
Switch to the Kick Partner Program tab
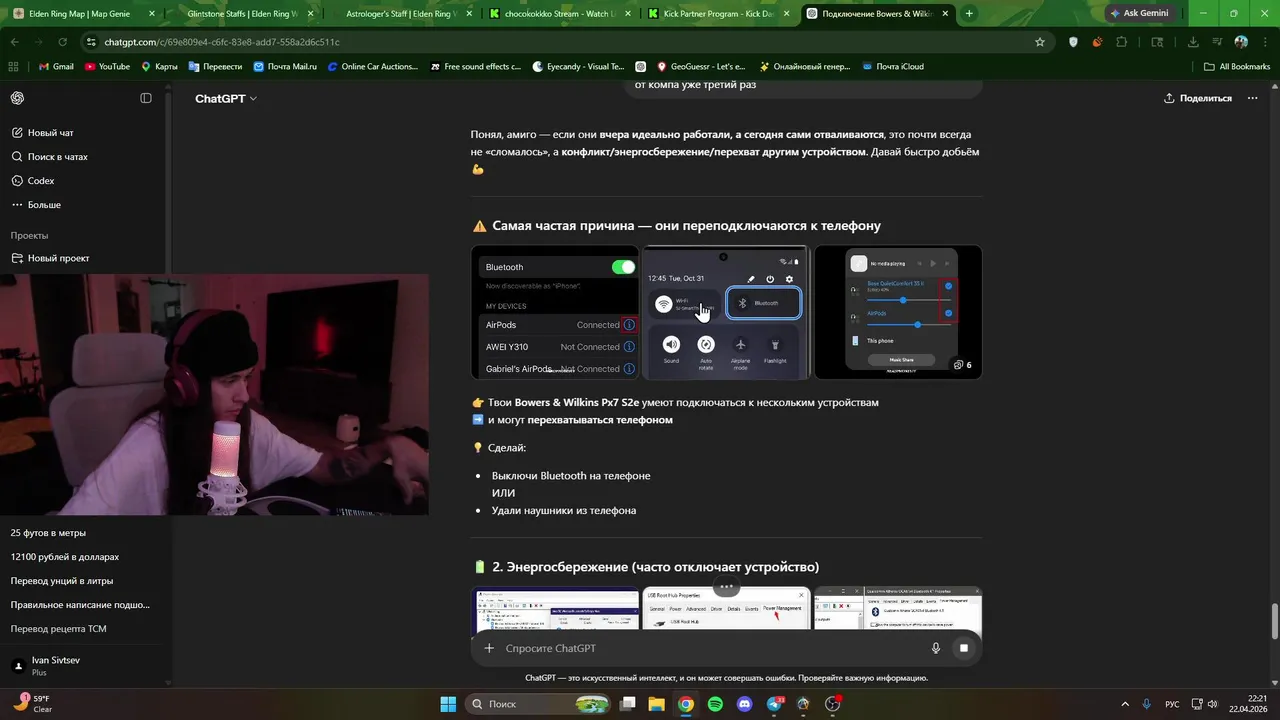(718, 14)
